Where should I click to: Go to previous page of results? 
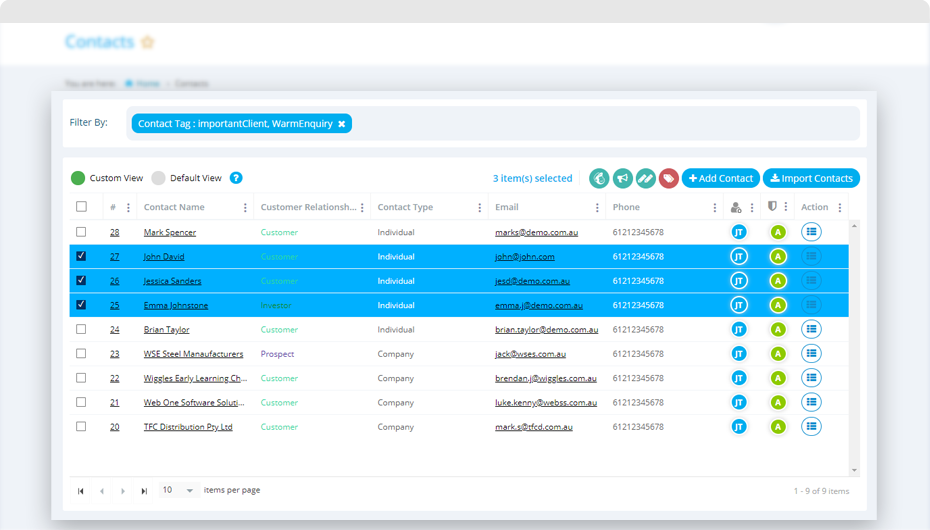[x=102, y=491]
